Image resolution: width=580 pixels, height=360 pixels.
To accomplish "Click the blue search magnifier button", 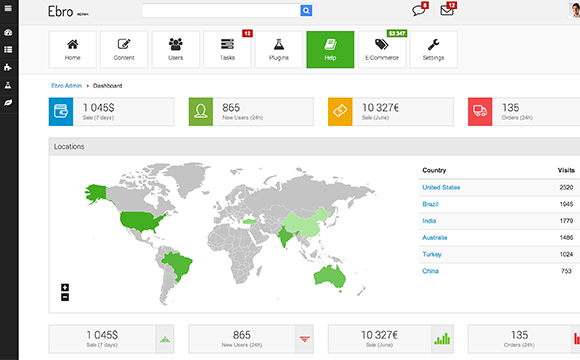I will tap(306, 11).
